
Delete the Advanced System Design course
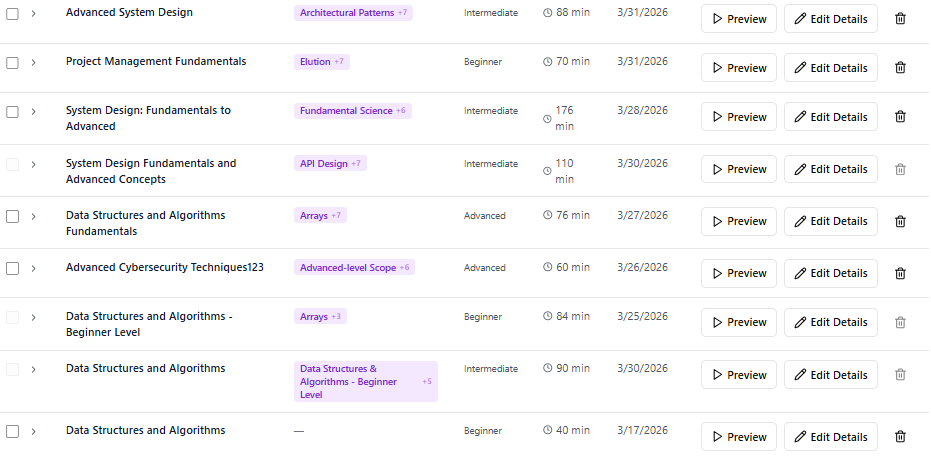(x=900, y=19)
